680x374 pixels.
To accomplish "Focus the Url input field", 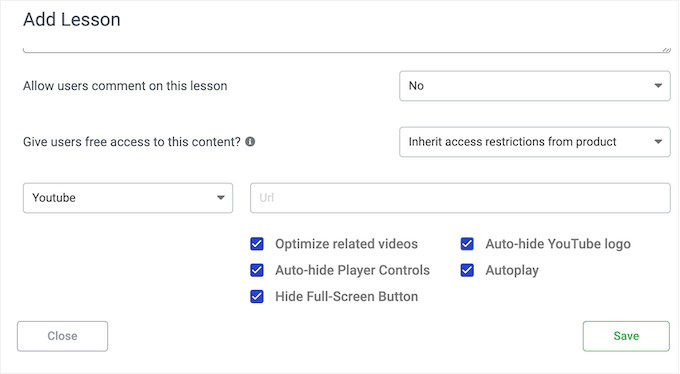I will pyautogui.click(x=460, y=198).
